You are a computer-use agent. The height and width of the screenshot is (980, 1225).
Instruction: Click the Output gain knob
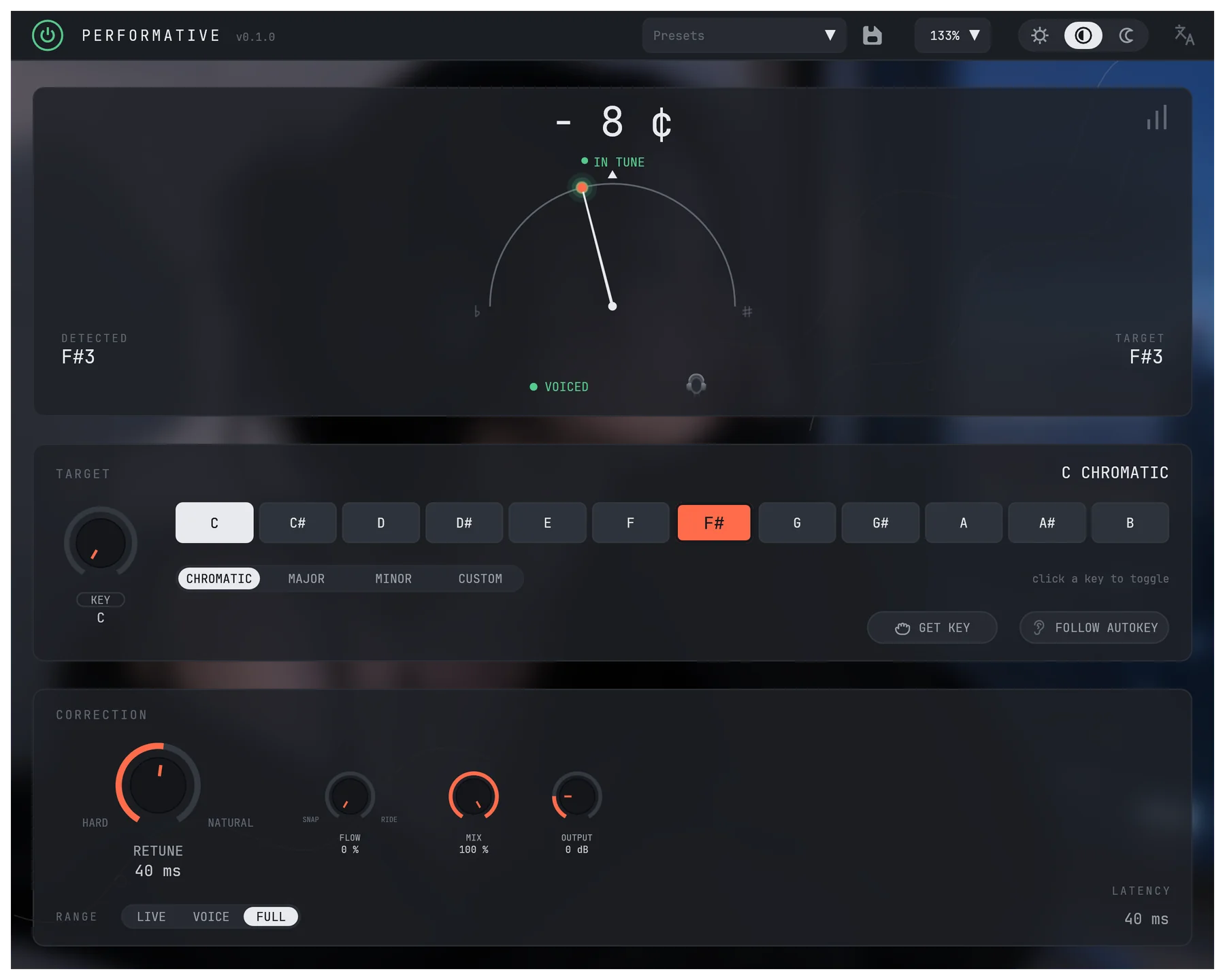click(577, 796)
